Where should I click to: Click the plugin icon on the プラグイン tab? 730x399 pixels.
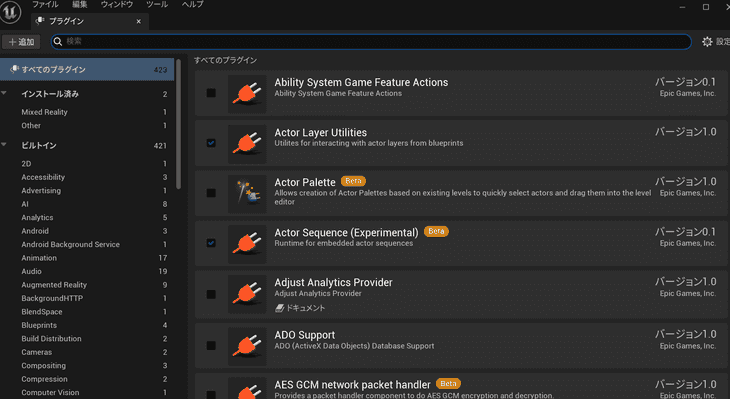[x=40, y=21]
